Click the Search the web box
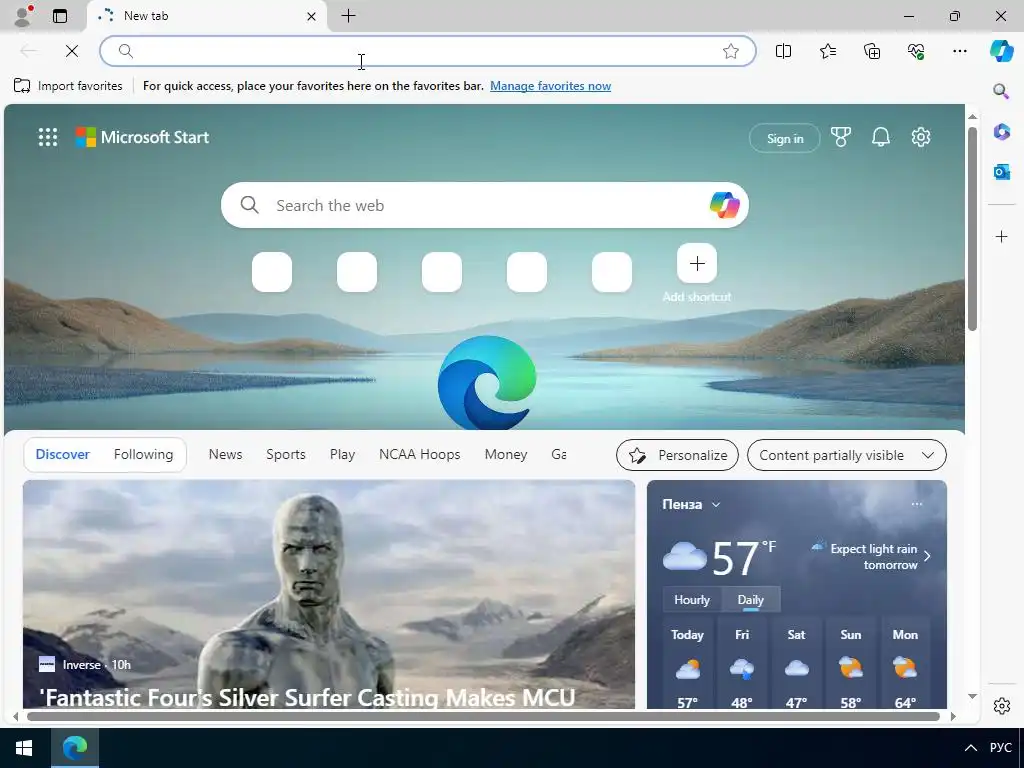Screen dimensions: 1024x768 coord(485,205)
